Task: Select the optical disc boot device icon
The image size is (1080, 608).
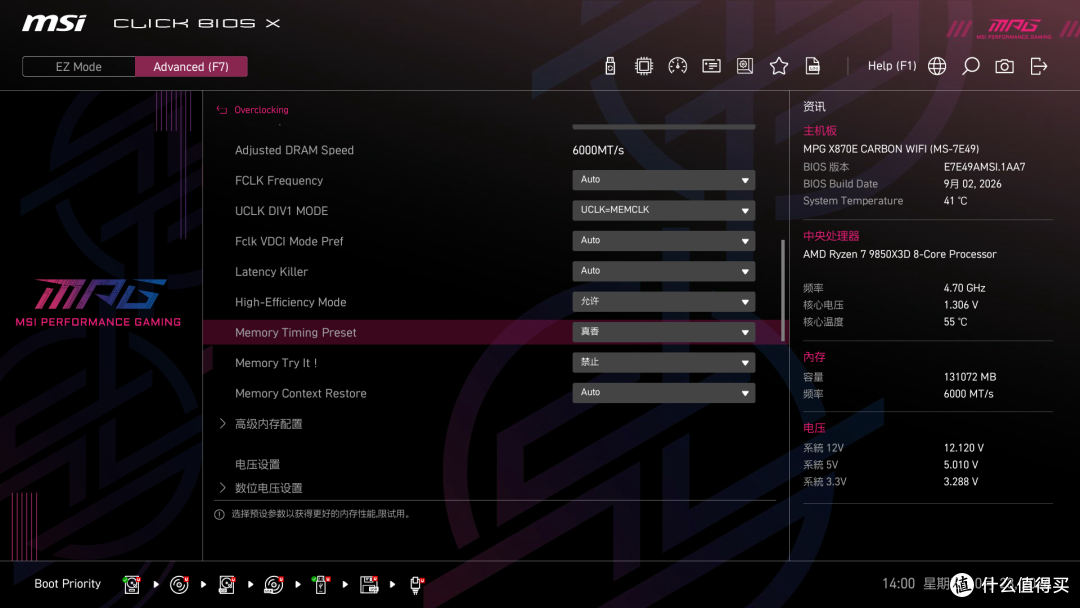Action: pyautogui.click(x=179, y=585)
